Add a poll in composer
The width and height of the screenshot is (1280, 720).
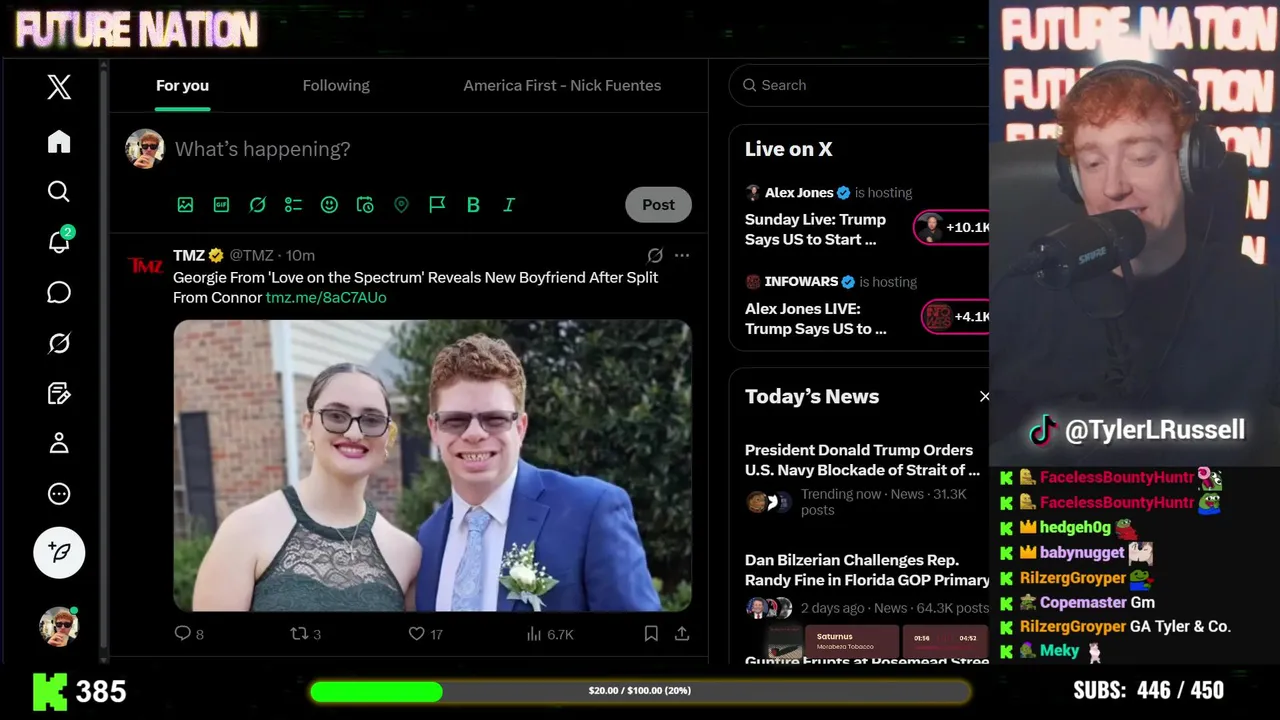[x=293, y=205]
